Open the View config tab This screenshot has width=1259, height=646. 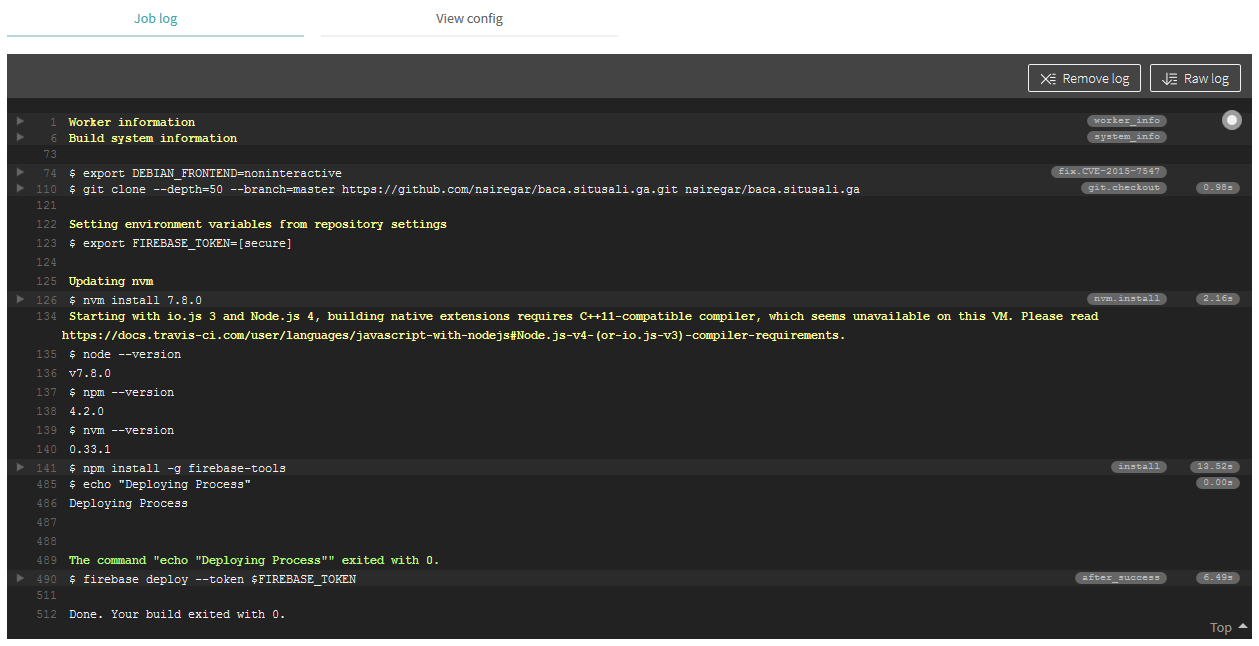pyautogui.click(x=469, y=19)
